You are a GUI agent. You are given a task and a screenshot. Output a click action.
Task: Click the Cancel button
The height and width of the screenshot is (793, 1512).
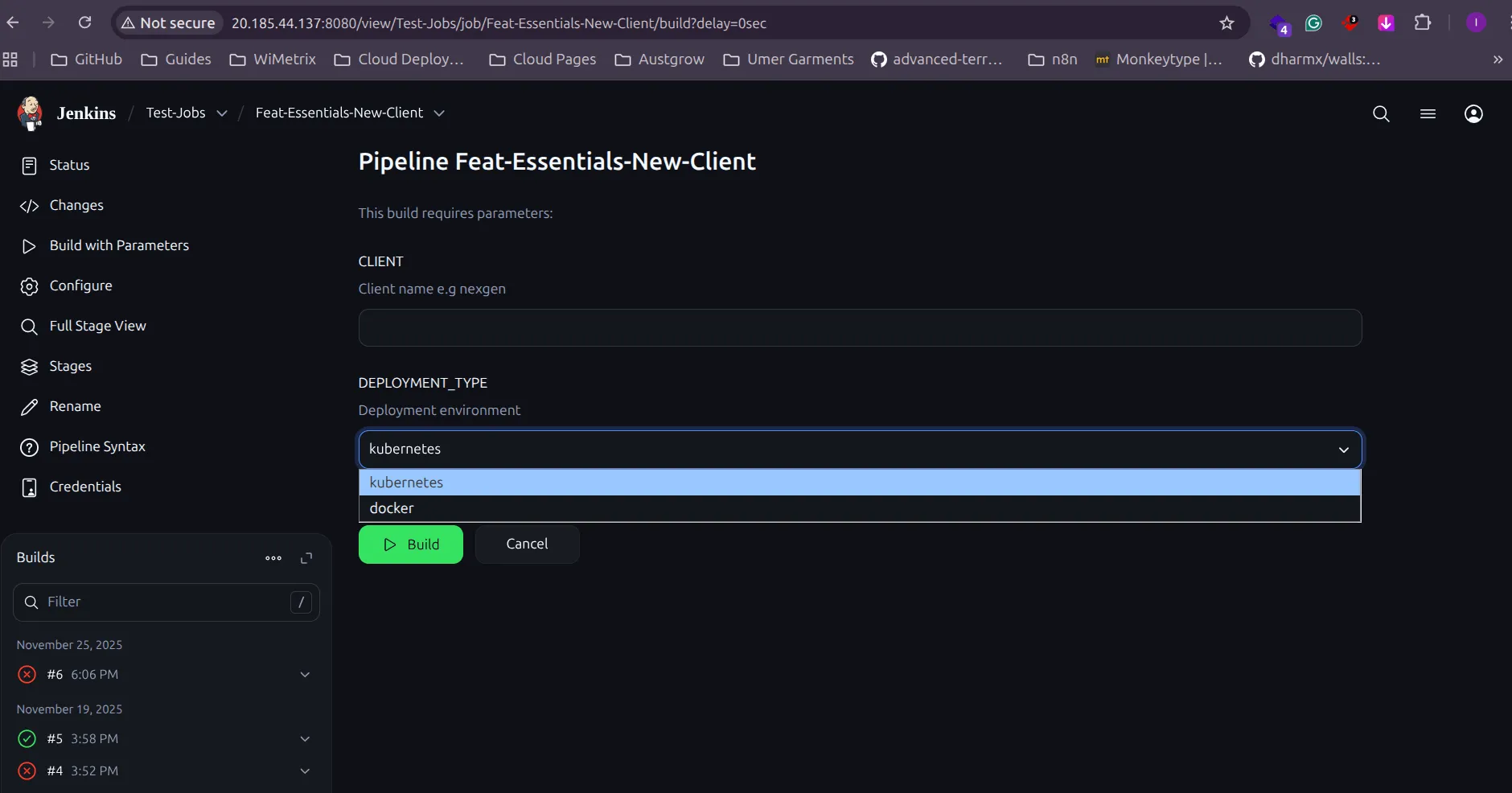[527, 544]
